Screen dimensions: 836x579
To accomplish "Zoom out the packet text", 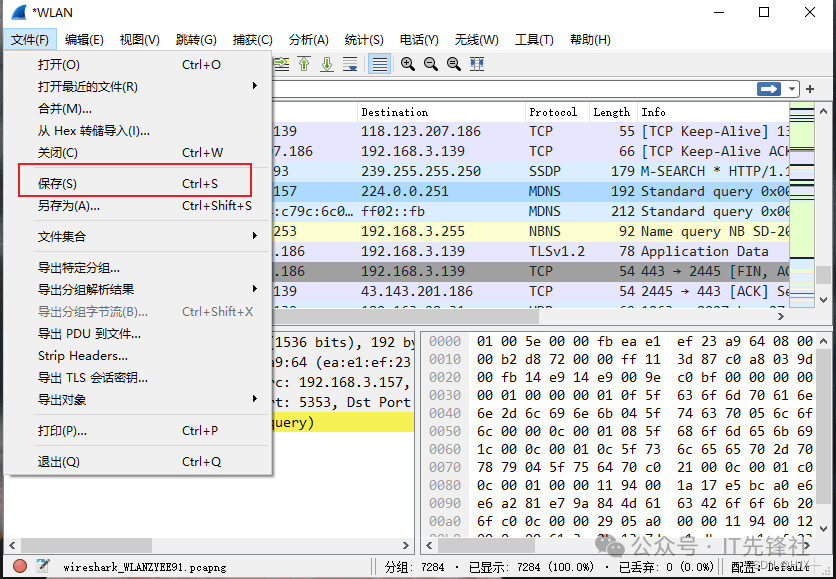I will (431, 64).
